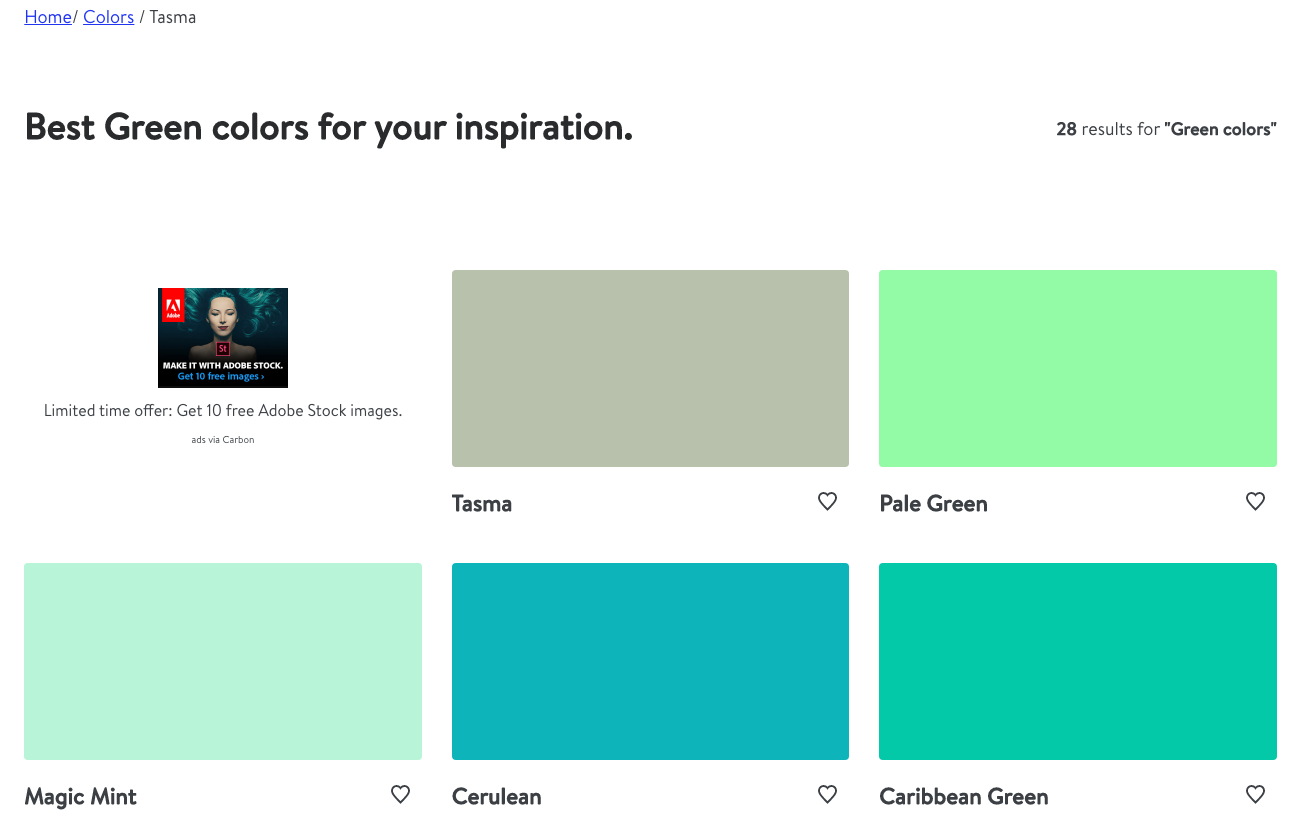1308x824 pixels.
Task: Open the Home breadcrumb link
Action: click(x=48, y=17)
